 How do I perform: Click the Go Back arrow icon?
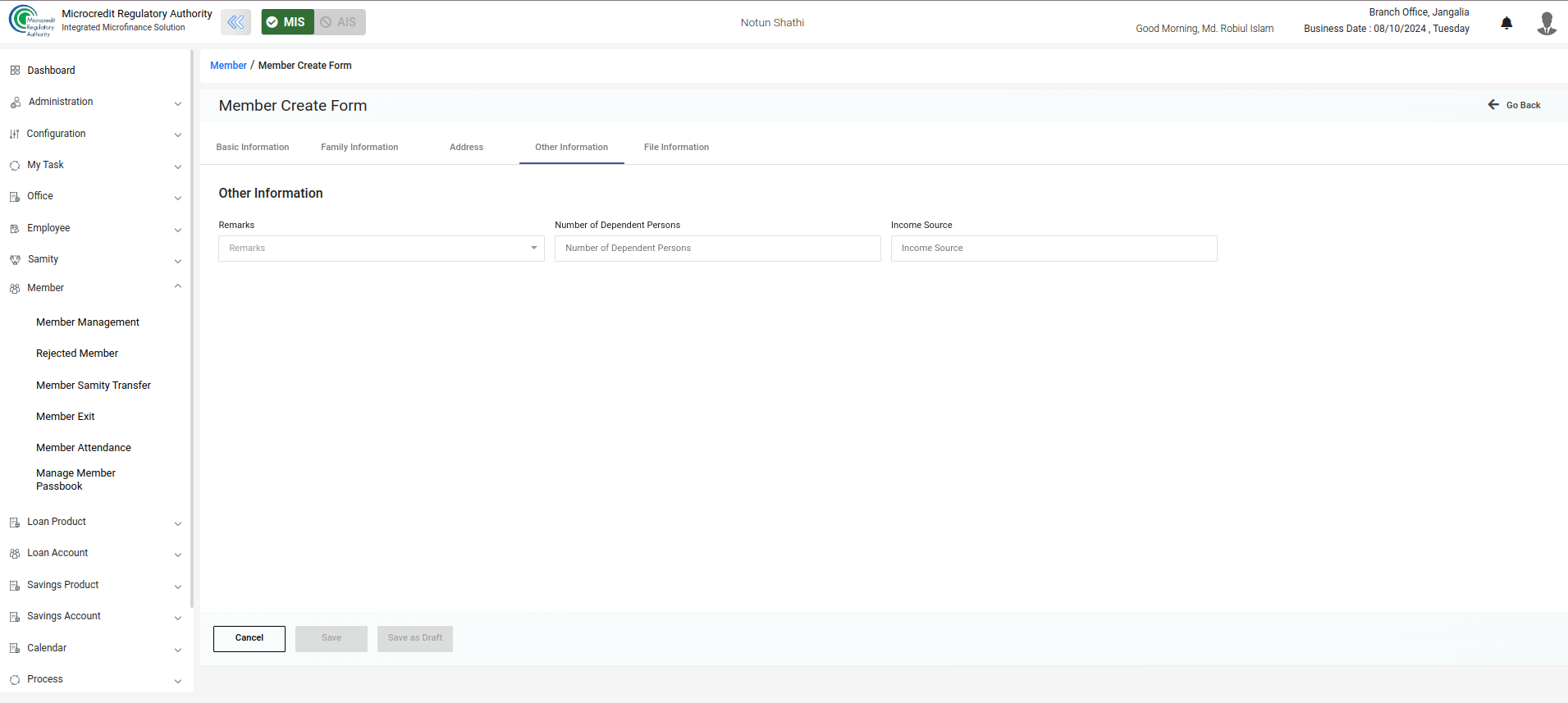1493,104
